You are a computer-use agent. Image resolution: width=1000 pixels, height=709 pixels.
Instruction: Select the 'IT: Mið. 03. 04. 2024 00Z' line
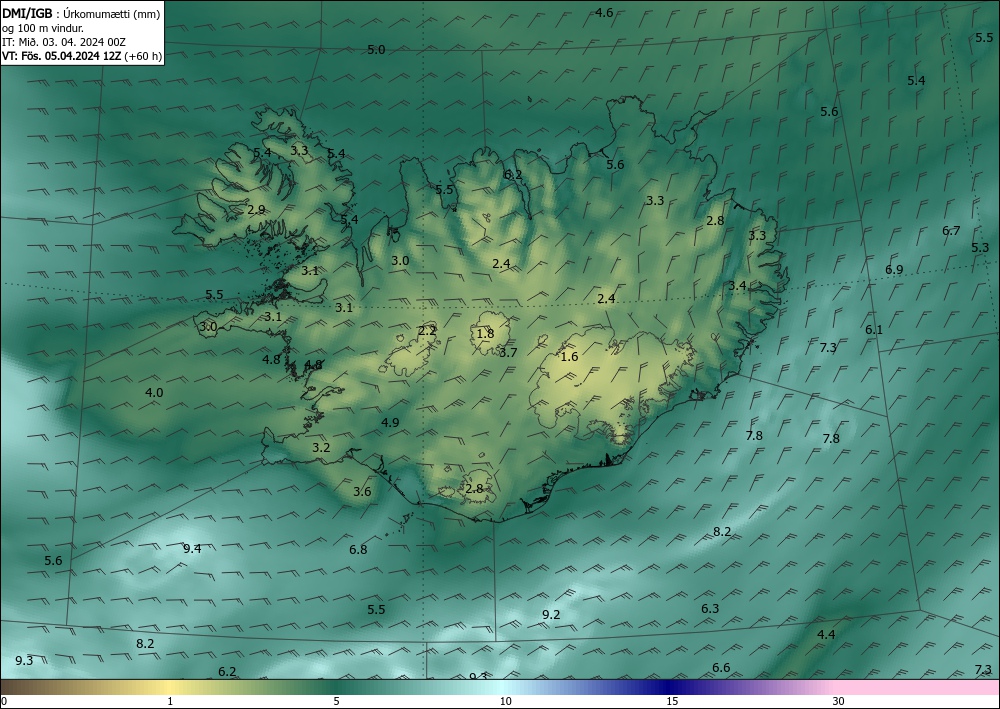pyautogui.click(x=64, y=42)
